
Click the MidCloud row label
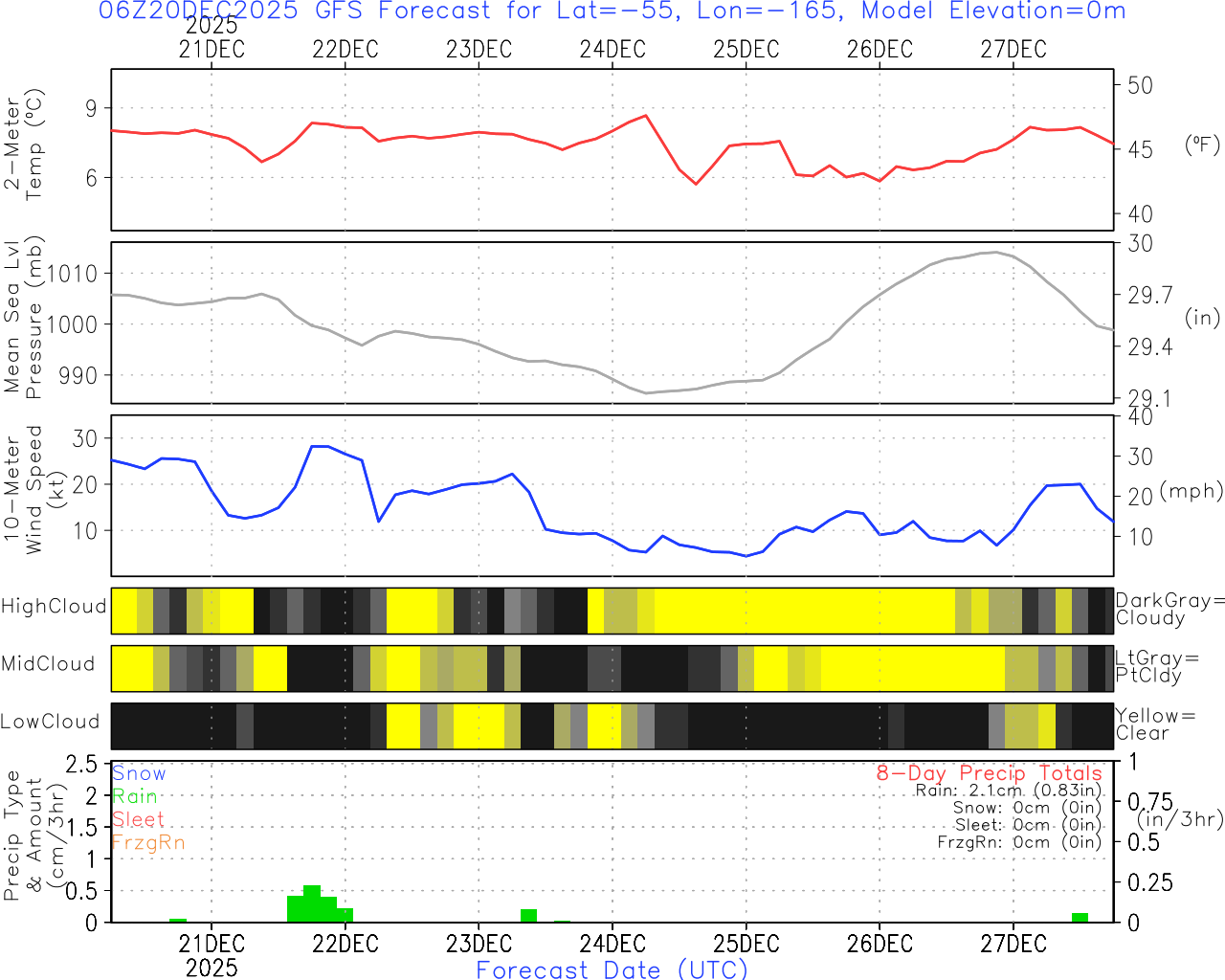click(x=48, y=664)
